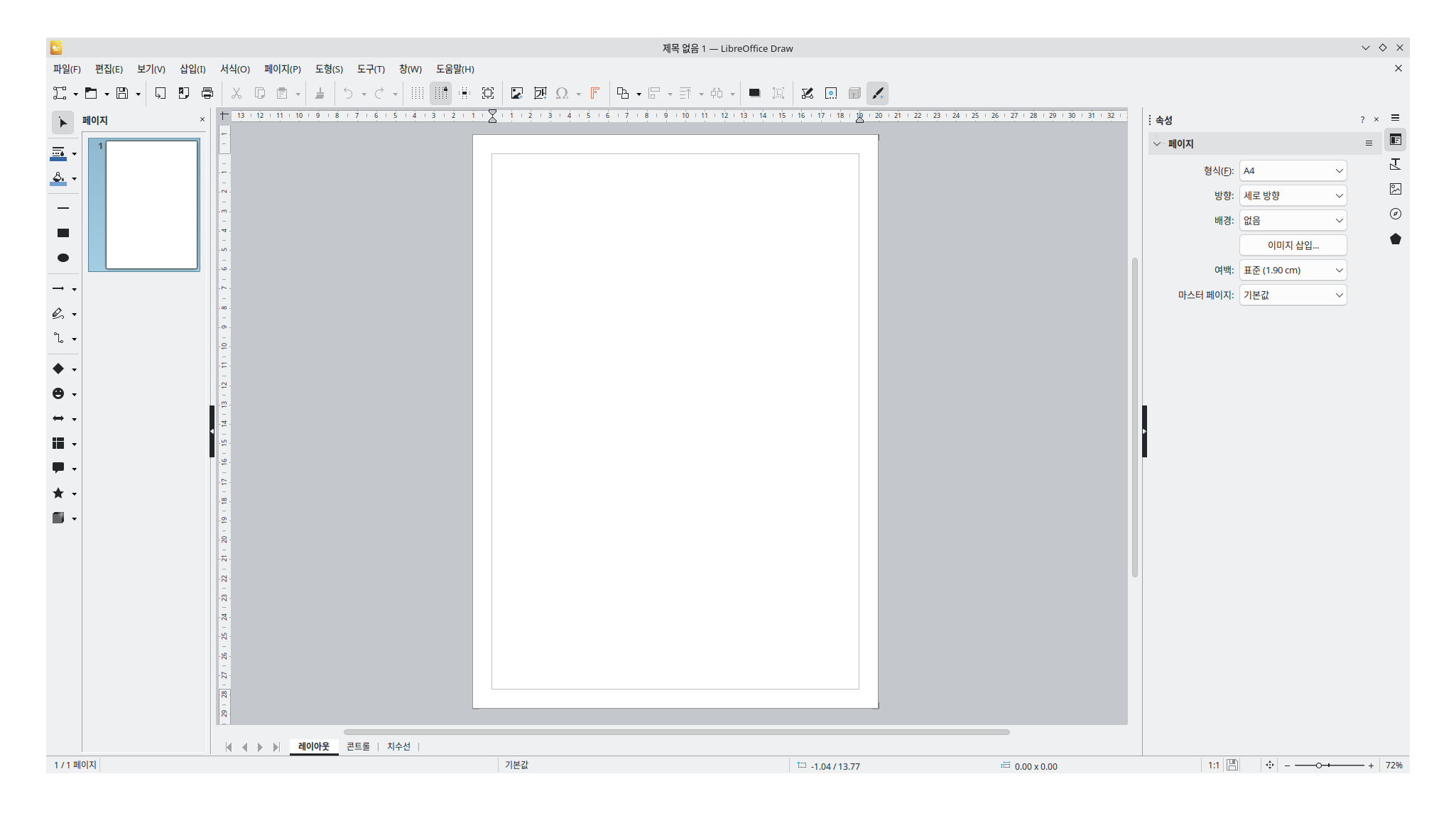Open the sidebar Styles deck
The width and height of the screenshot is (1456, 828).
pyautogui.click(x=1396, y=164)
